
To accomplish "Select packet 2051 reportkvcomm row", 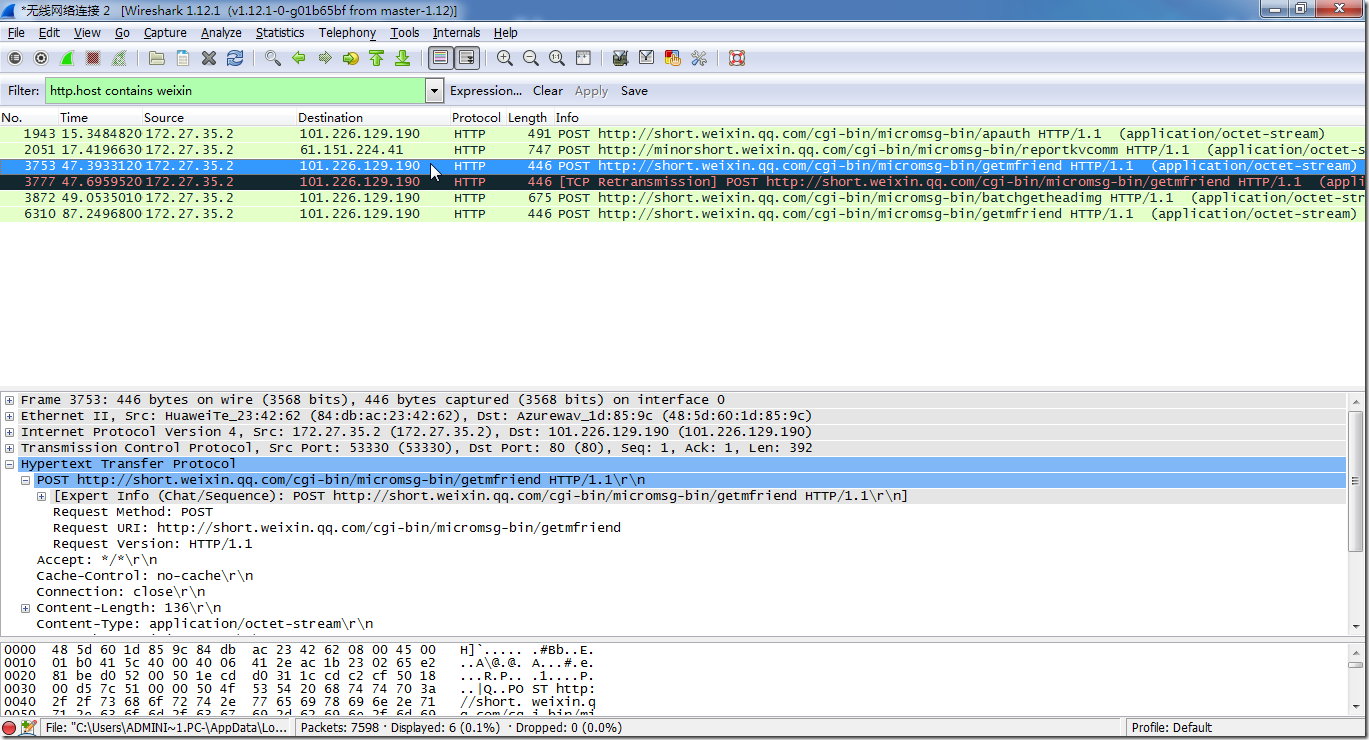I will 681,150.
